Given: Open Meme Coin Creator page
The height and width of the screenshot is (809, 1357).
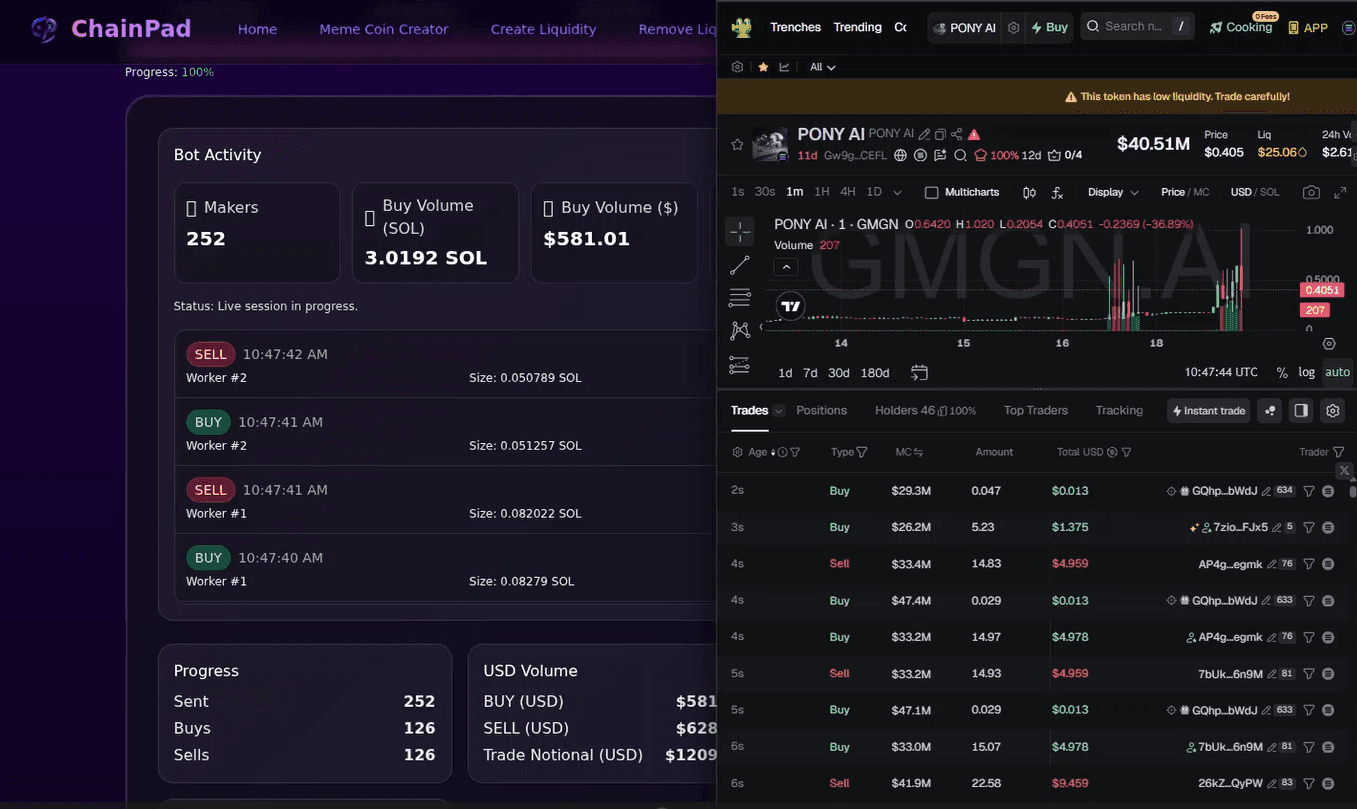Looking at the screenshot, I should (x=384, y=29).
